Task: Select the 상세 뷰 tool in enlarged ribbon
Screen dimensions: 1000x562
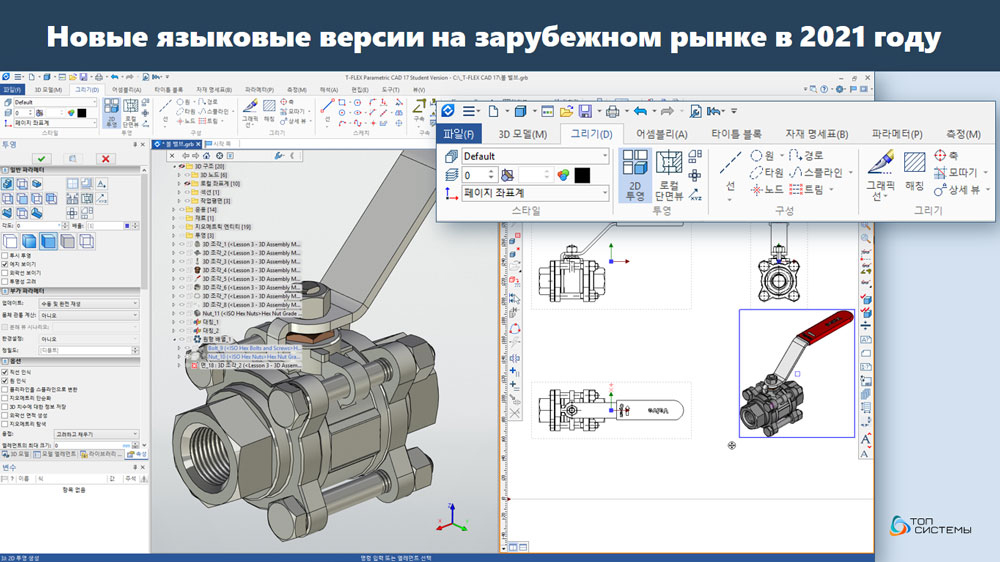Action: click(957, 189)
